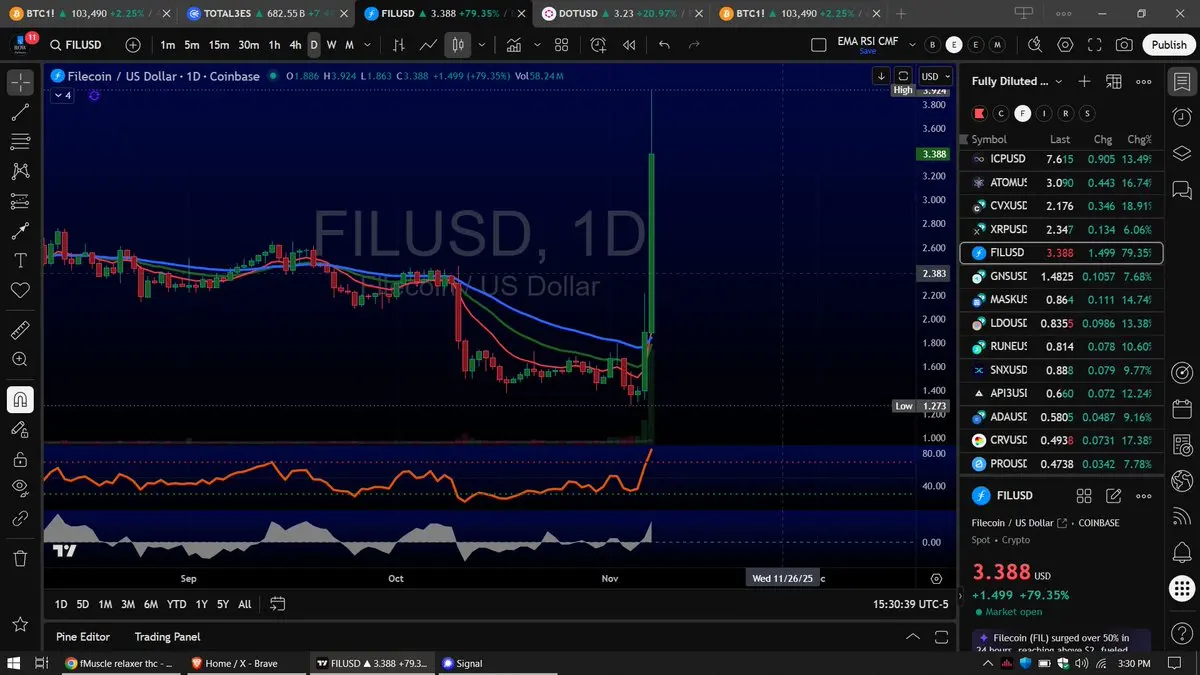
Task: Select the Zoom In tool
Action: click(x=20, y=359)
